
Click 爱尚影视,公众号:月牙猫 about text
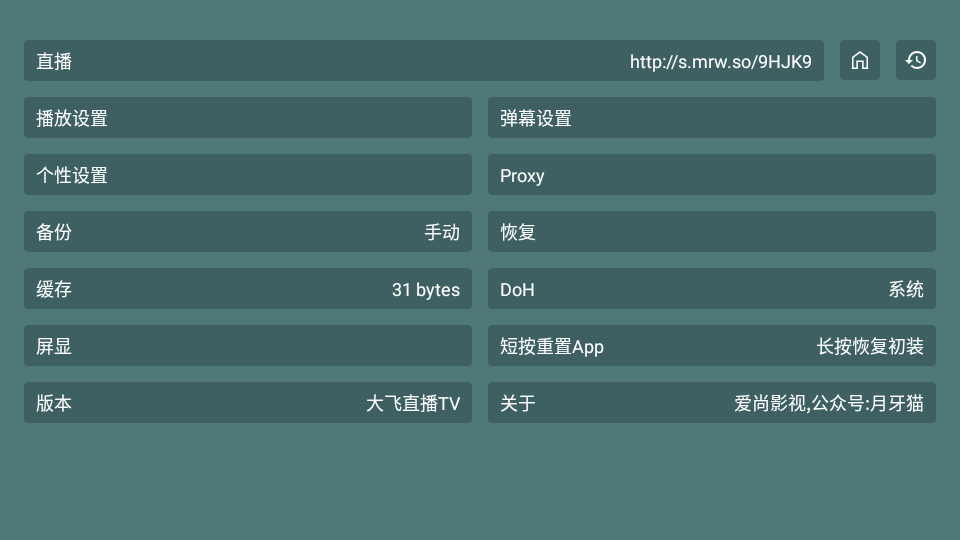point(829,403)
